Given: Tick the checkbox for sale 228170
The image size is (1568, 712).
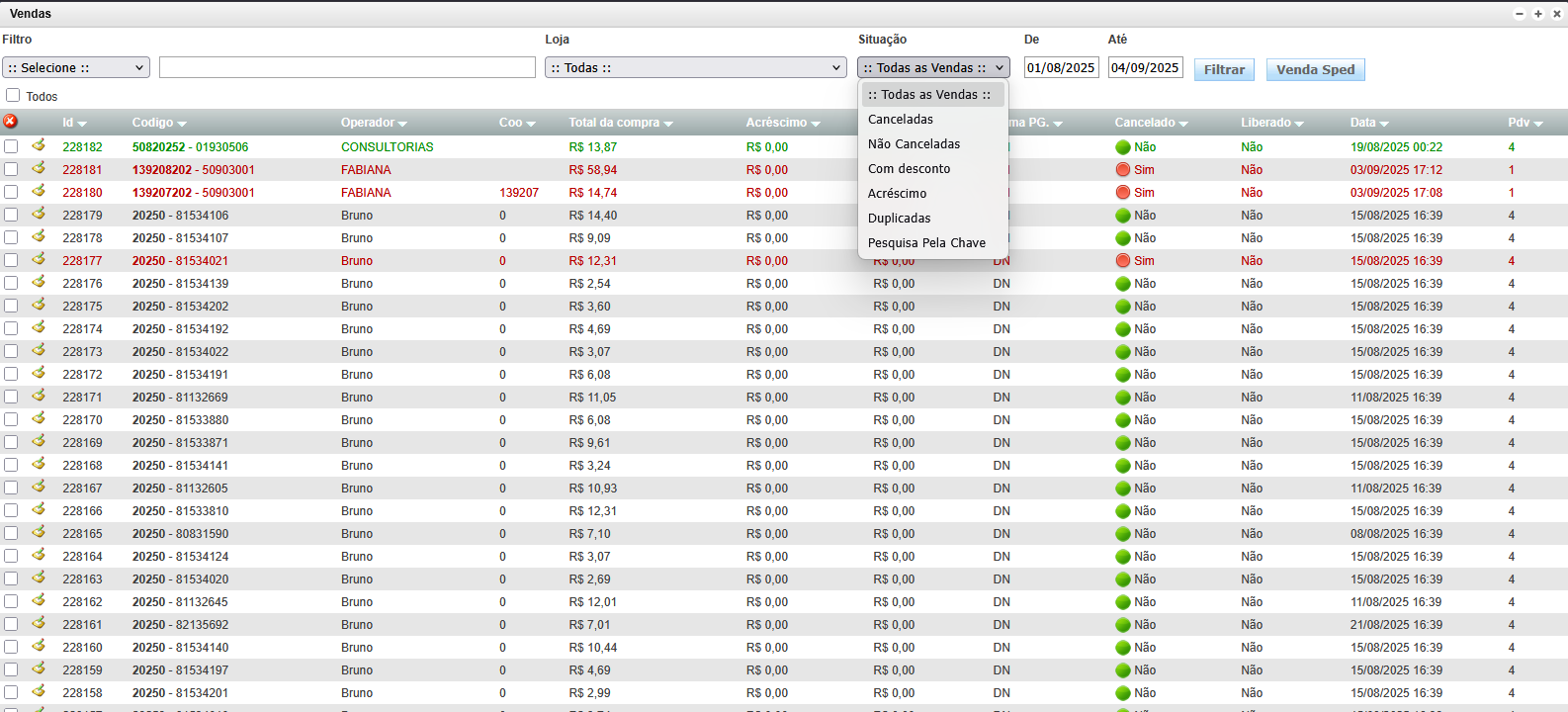Looking at the screenshot, I should [x=11, y=419].
